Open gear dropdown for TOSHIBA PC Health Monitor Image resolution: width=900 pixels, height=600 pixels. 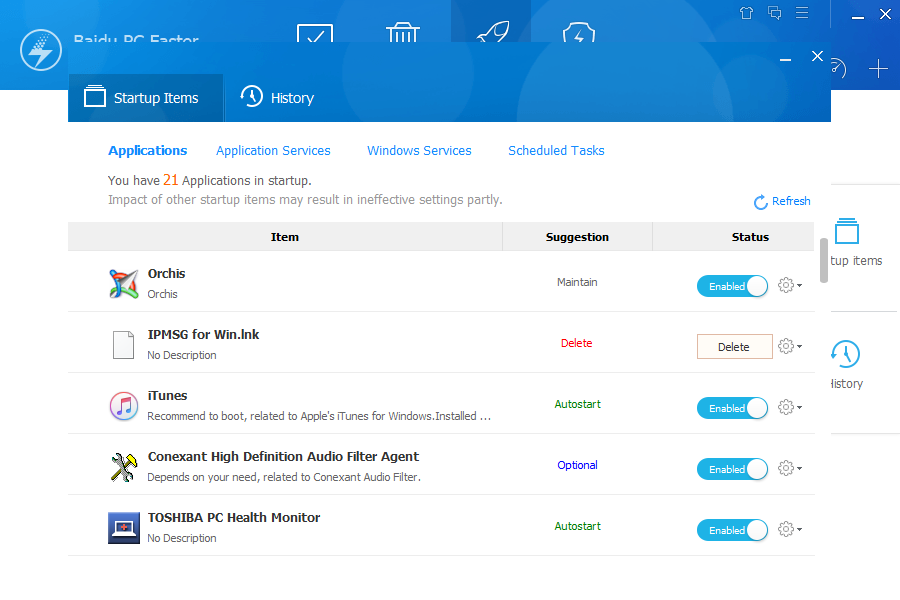tap(790, 529)
